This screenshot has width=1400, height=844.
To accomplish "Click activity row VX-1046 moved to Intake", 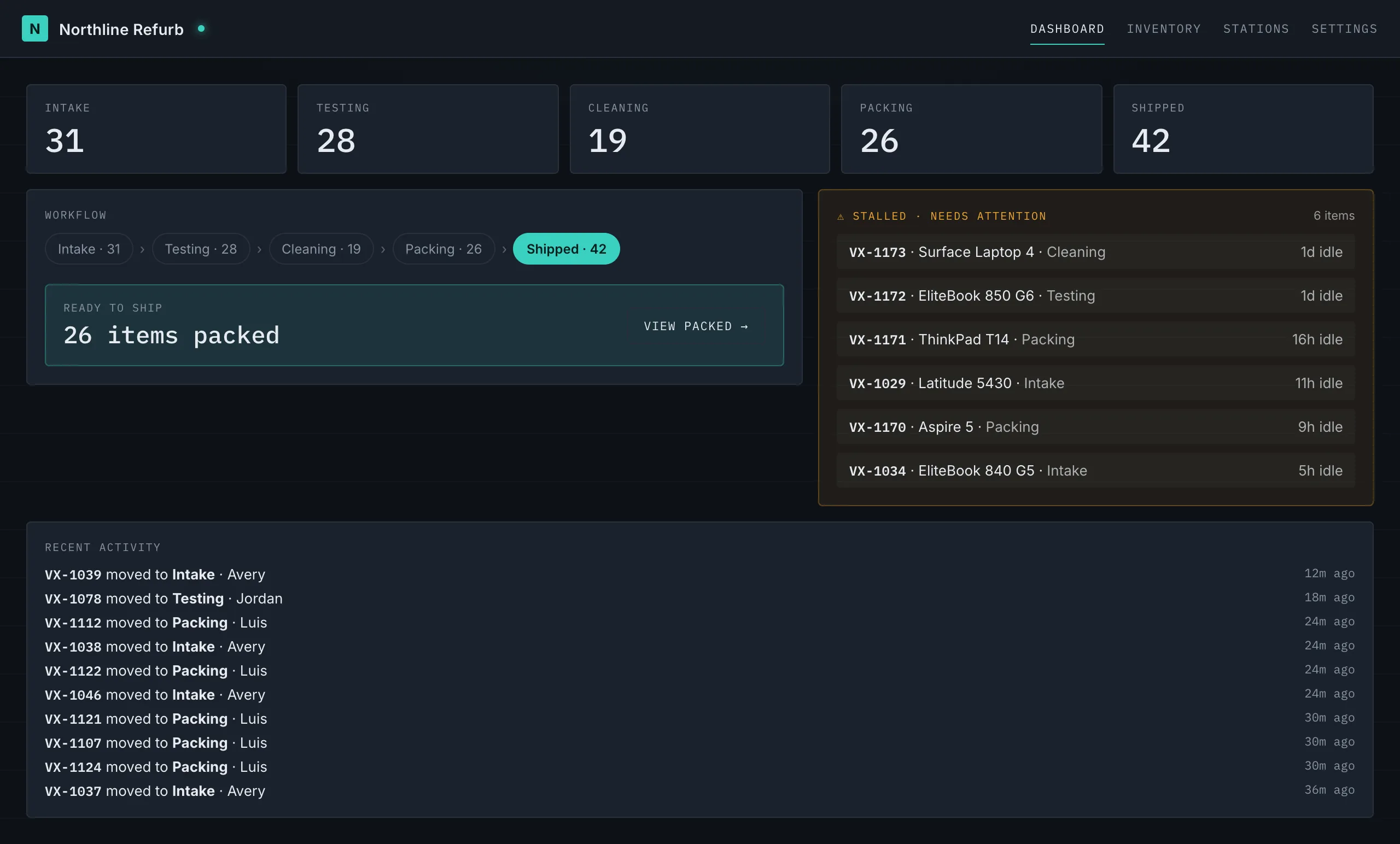I will pyautogui.click(x=699, y=695).
